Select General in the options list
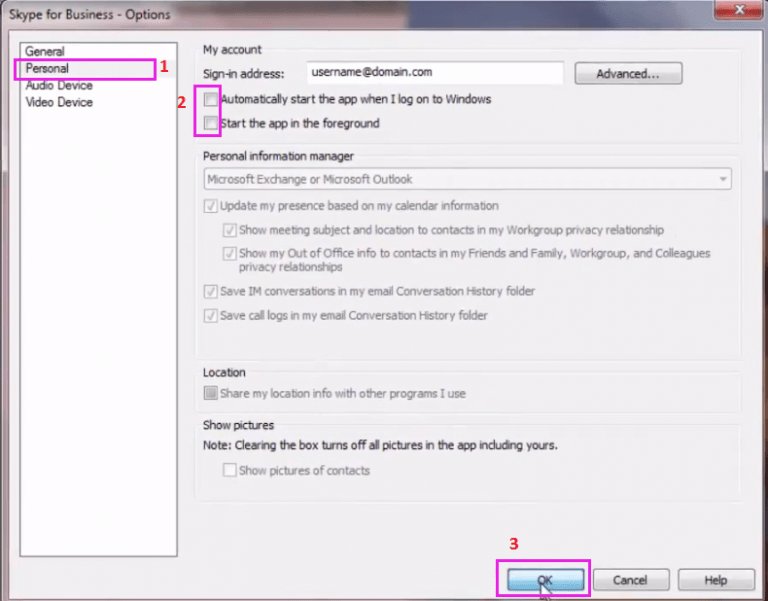 tap(45, 51)
